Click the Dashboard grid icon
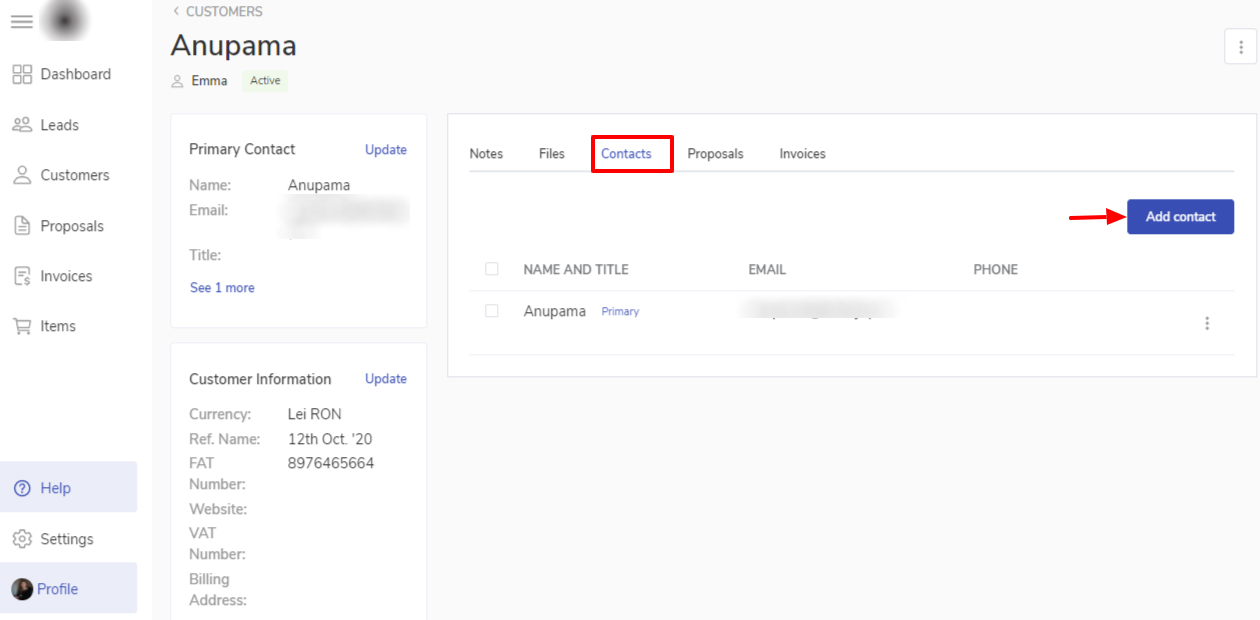This screenshot has height=620, width=1260. [22, 74]
